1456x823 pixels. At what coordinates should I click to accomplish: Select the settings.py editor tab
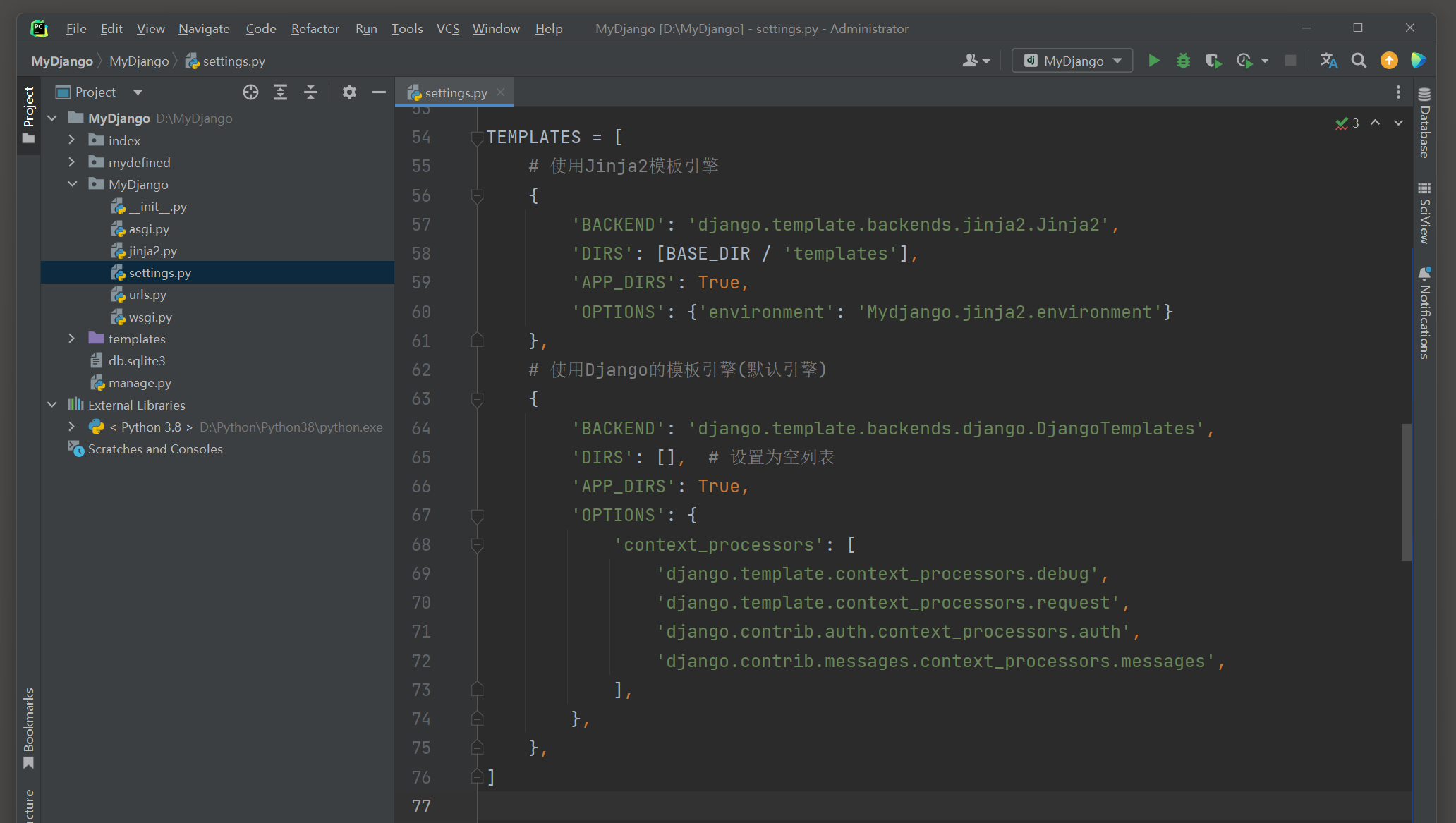pos(454,92)
